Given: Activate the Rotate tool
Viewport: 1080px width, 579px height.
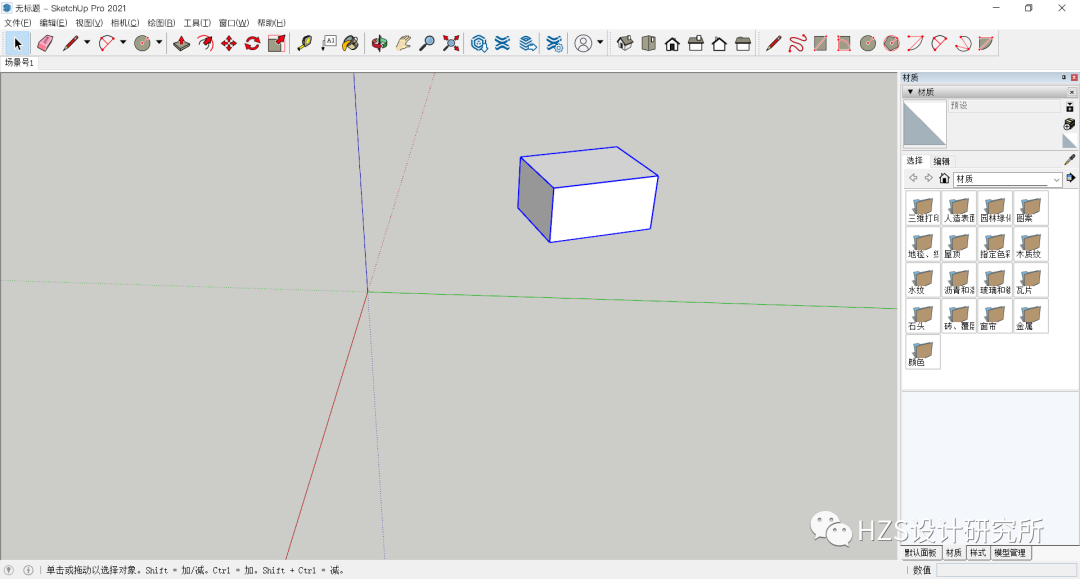Looking at the screenshot, I should [250, 43].
